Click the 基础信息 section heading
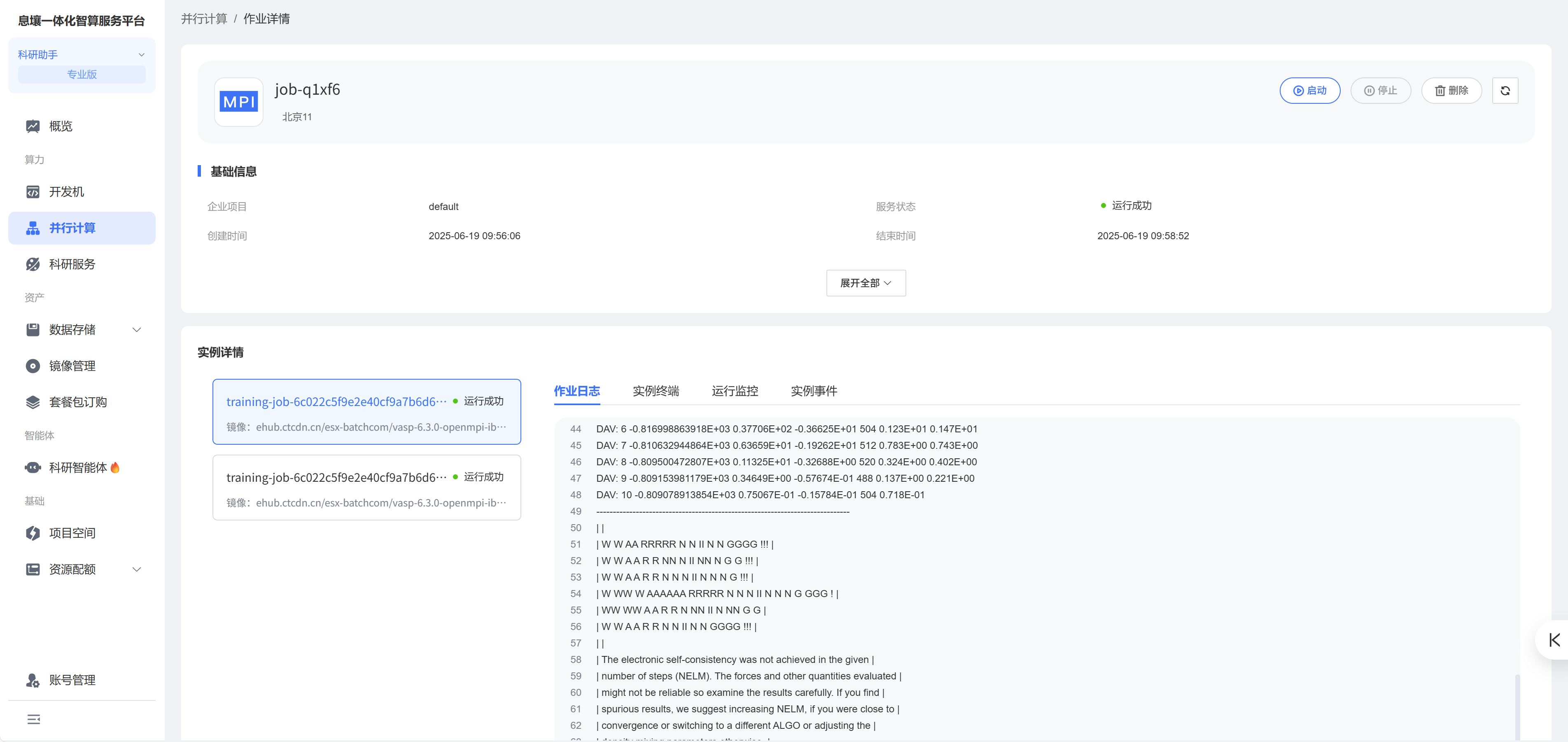The height and width of the screenshot is (742, 1568). tap(234, 172)
